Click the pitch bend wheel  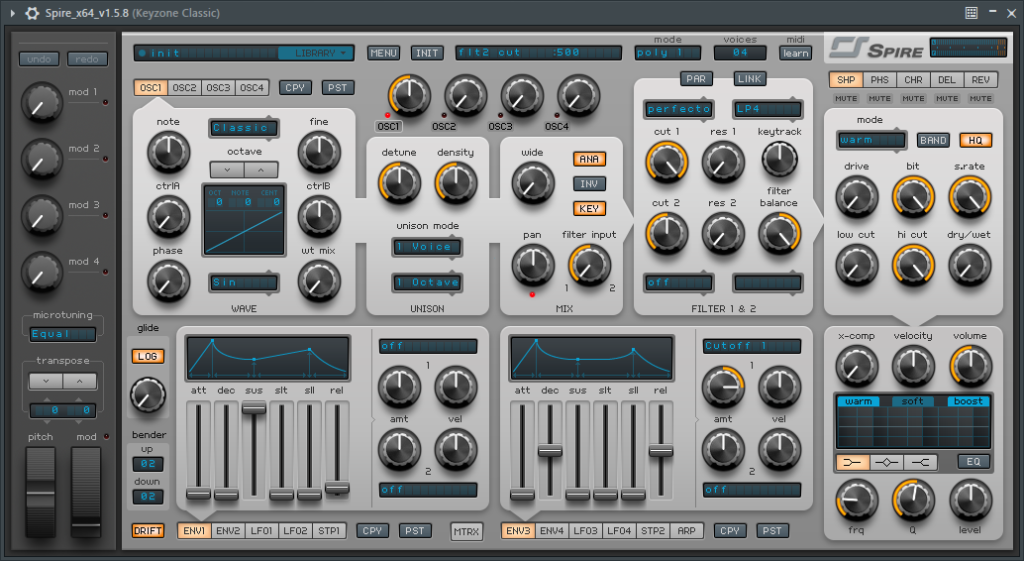point(40,492)
